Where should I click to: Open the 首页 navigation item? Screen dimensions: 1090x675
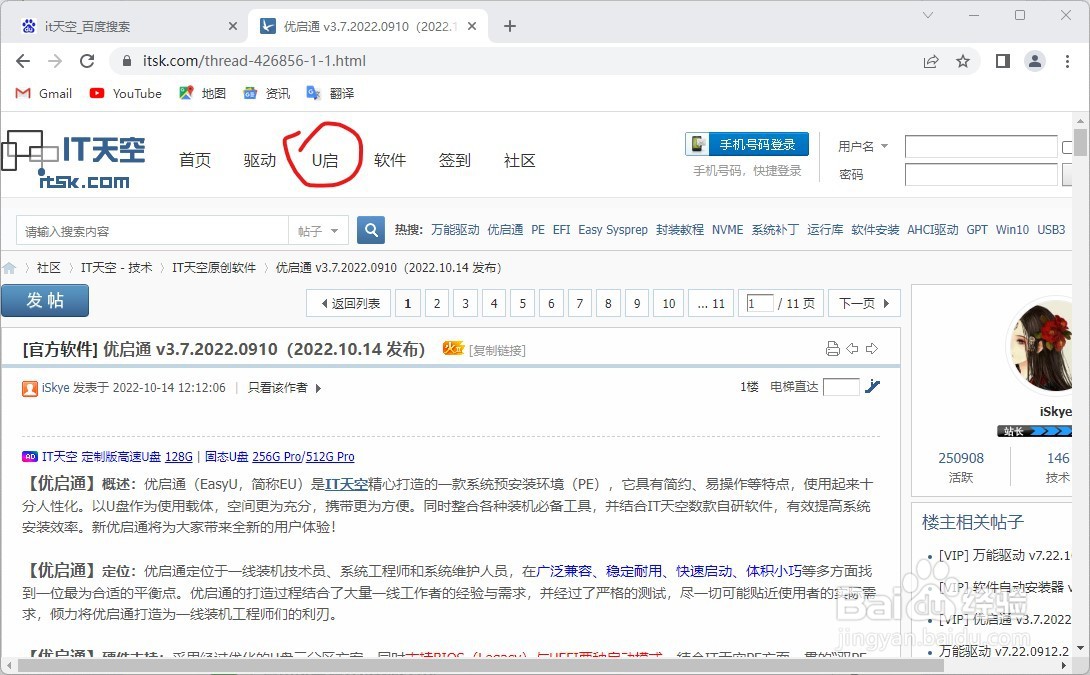(195, 161)
